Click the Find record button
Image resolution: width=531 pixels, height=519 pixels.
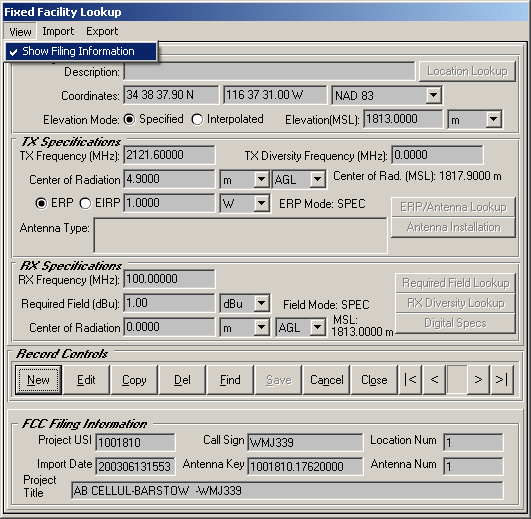click(230, 380)
